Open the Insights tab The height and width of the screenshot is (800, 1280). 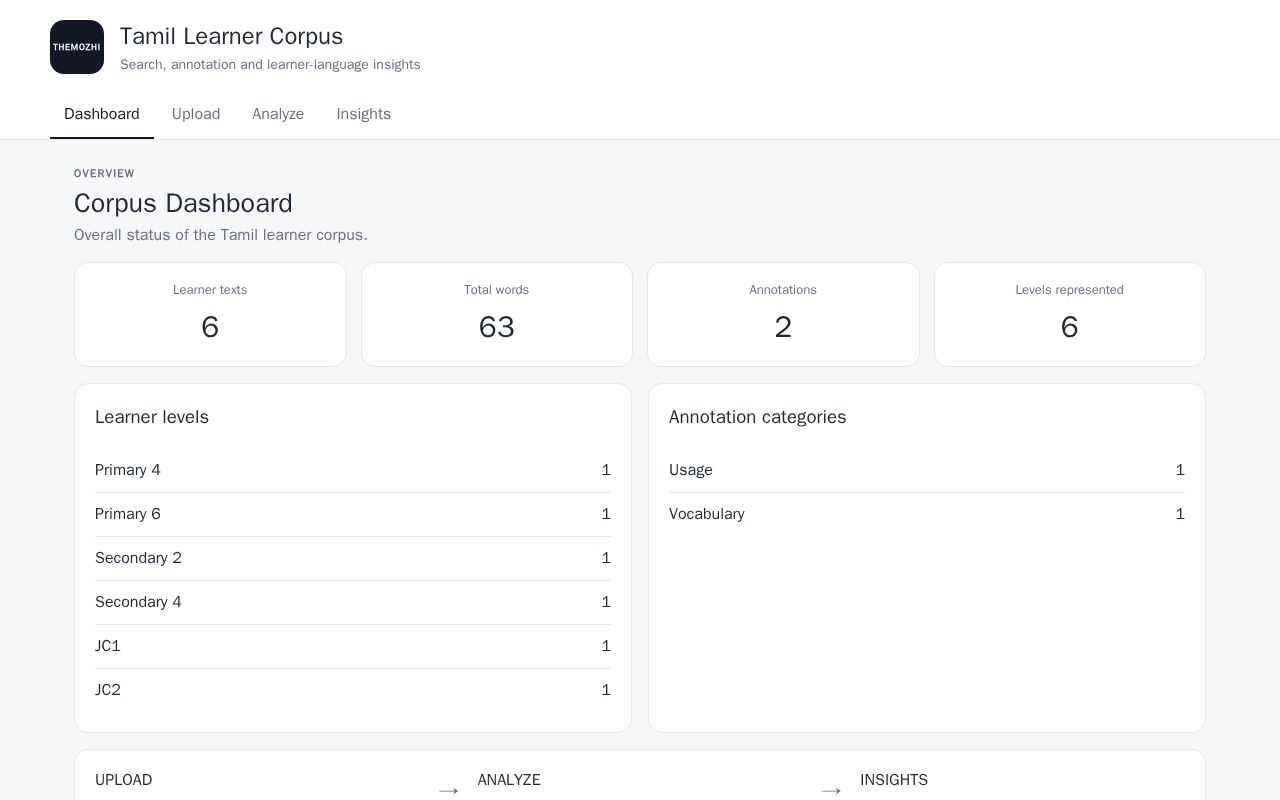364,114
